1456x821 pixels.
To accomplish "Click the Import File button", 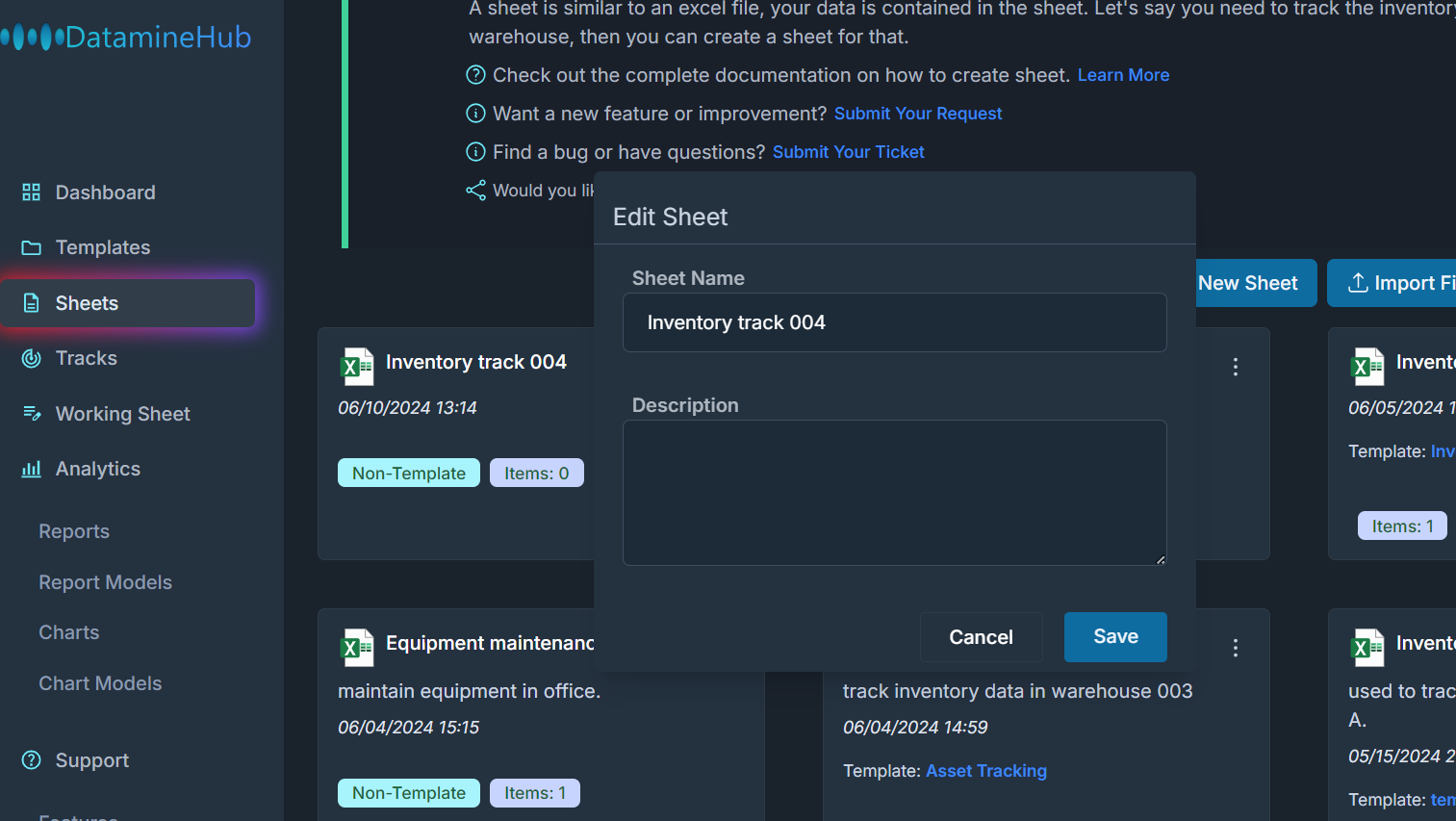I will pos(1392,283).
